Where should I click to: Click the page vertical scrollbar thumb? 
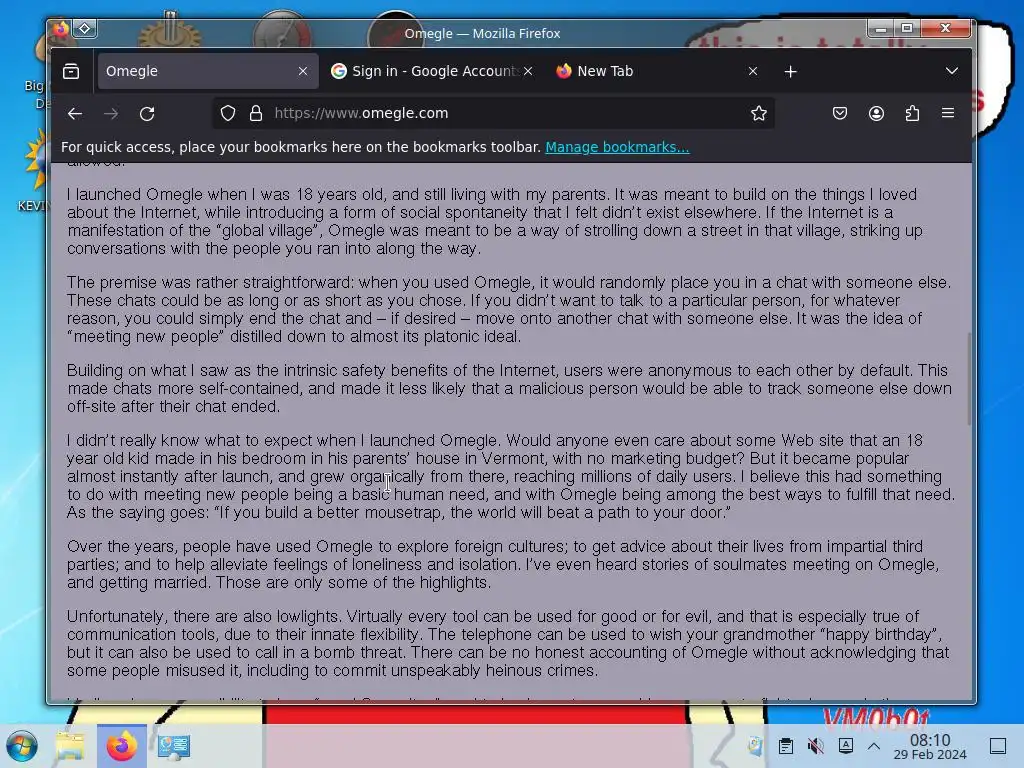(968, 379)
